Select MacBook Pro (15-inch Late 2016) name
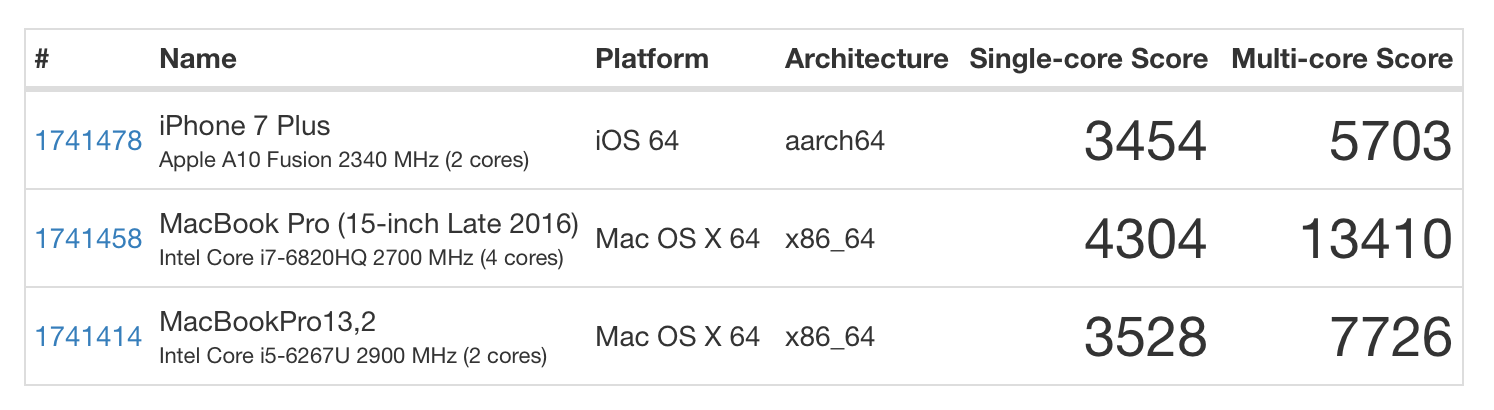The image size is (1494, 410). pyautogui.click(x=369, y=224)
